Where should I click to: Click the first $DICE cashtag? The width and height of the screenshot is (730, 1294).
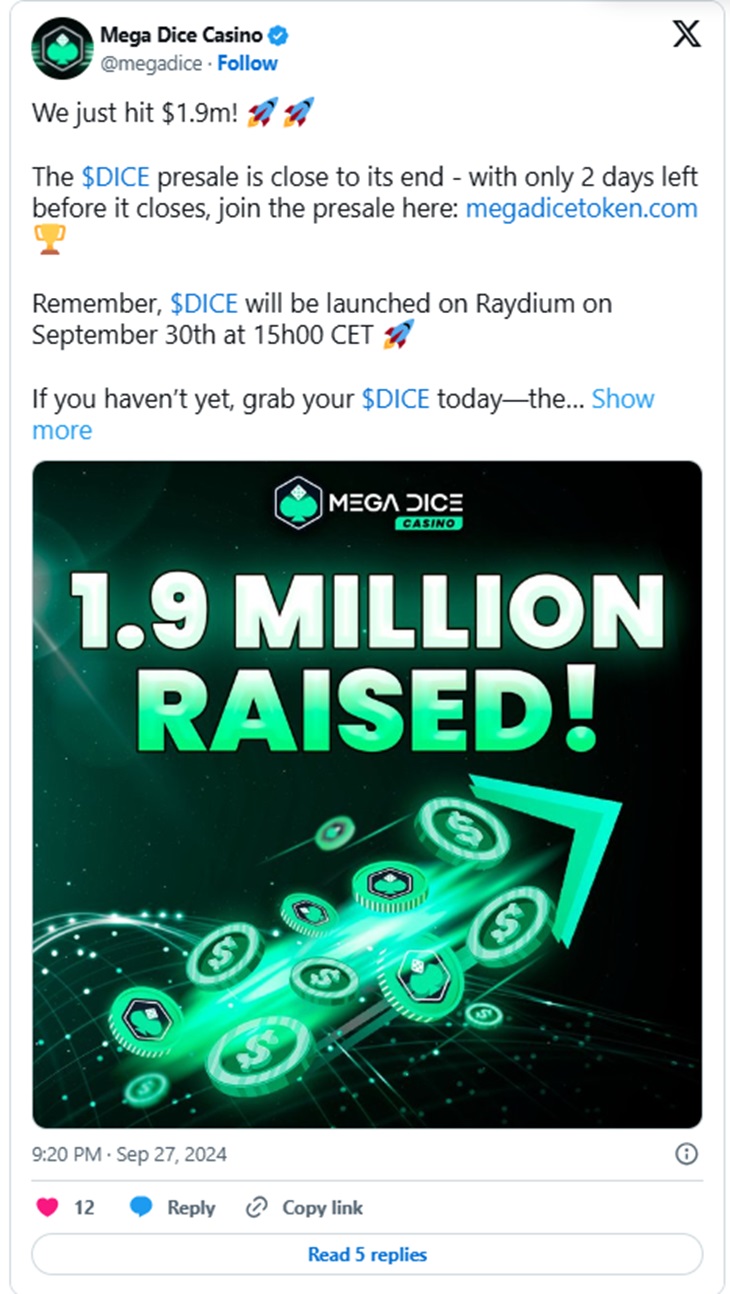[x=115, y=178]
